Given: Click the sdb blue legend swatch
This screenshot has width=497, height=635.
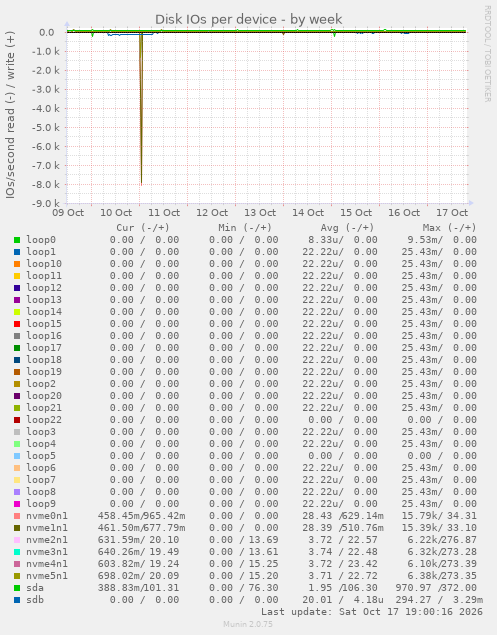Looking at the screenshot, I should pyautogui.click(x=17, y=600).
